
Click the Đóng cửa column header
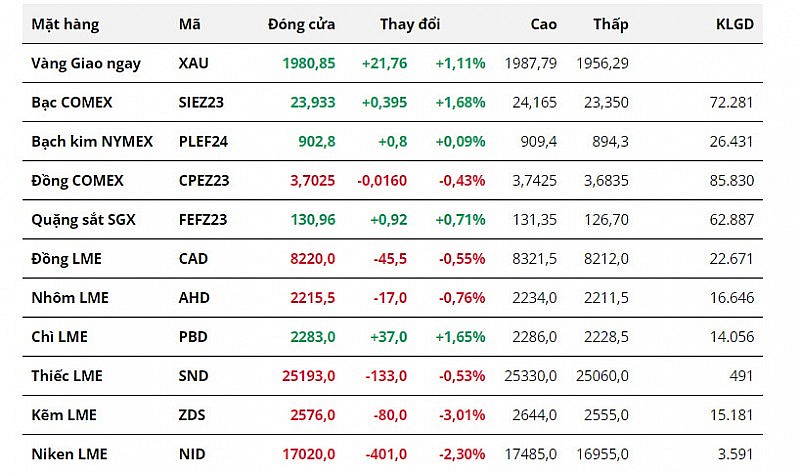point(301,24)
